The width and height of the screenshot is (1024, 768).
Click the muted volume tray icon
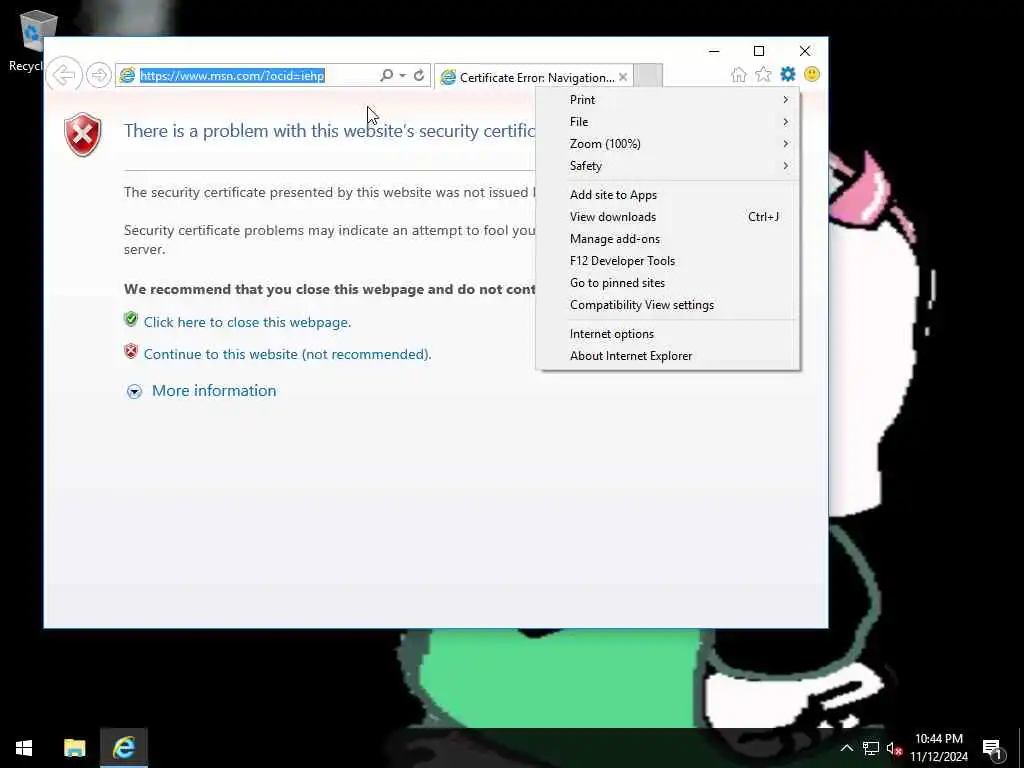coord(894,748)
